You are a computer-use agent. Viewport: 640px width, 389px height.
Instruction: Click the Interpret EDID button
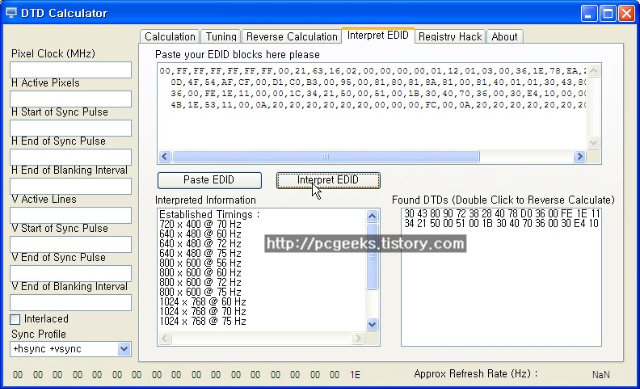coord(328,180)
